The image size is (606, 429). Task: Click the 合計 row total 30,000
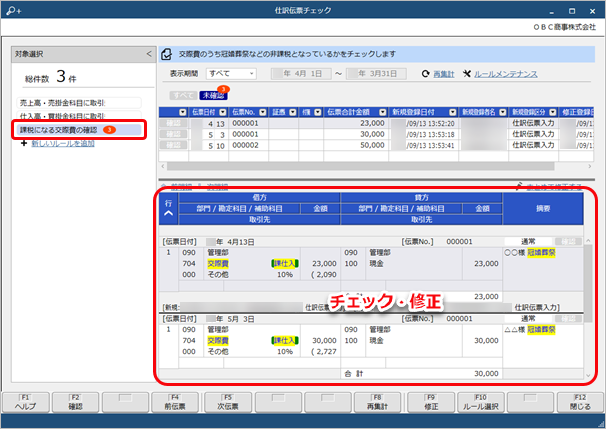pos(486,373)
